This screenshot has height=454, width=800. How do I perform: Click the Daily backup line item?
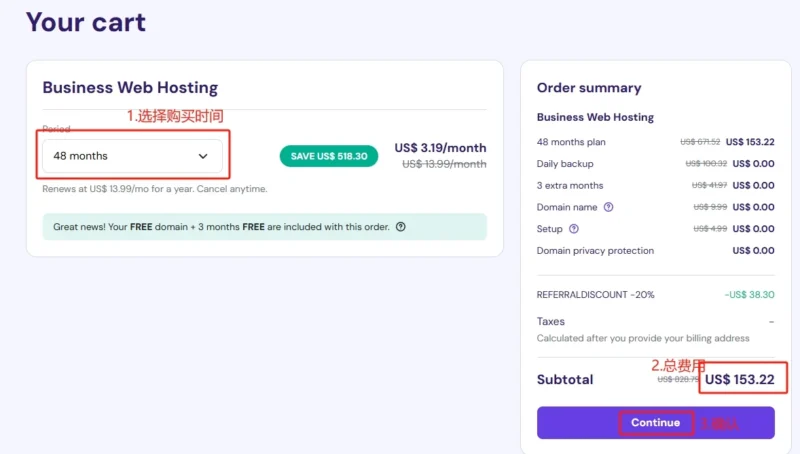[x=656, y=164]
